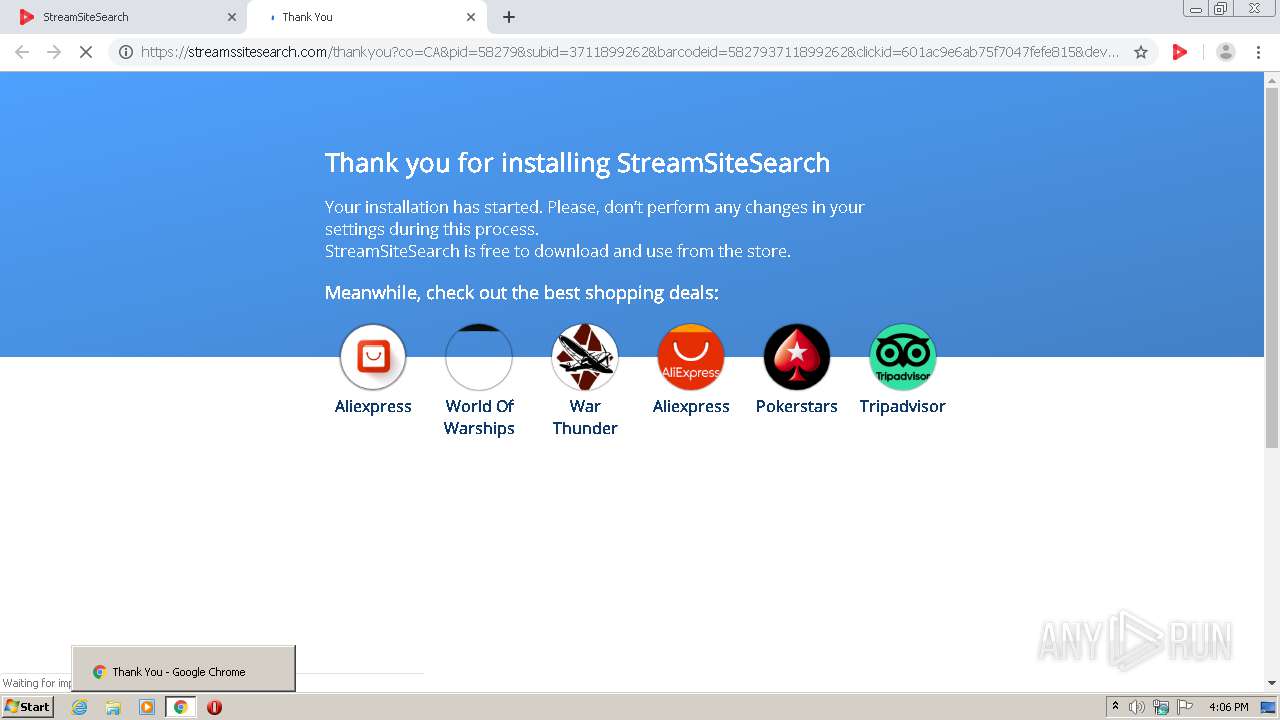Click the War Thunder airplane icon
Image resolution: width=1280 pixels, height=720 pixels.
point(585,357)
